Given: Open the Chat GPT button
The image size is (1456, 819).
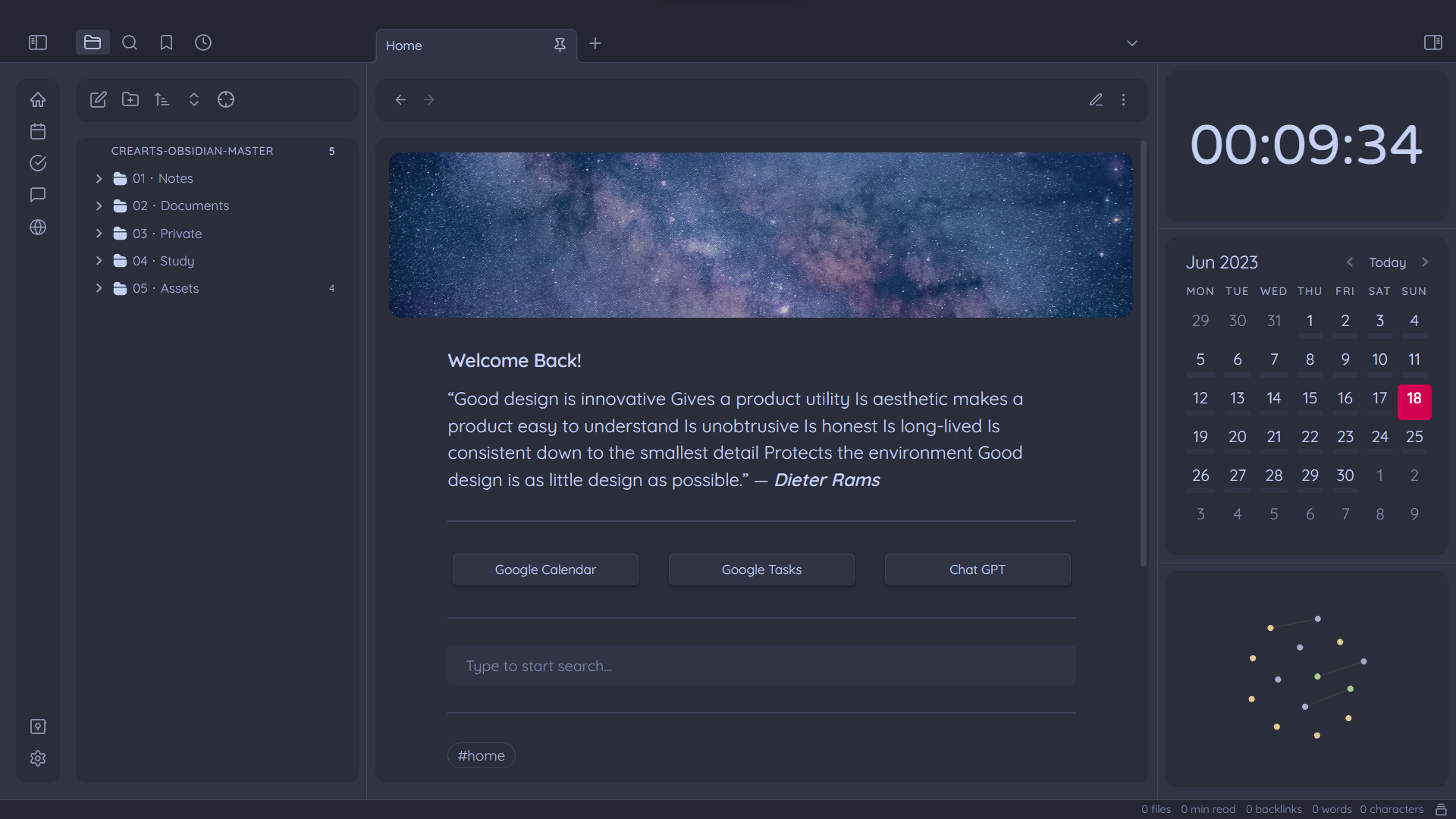Looking at the screenshot, I should pyautogui.click(x=977, y=570).
